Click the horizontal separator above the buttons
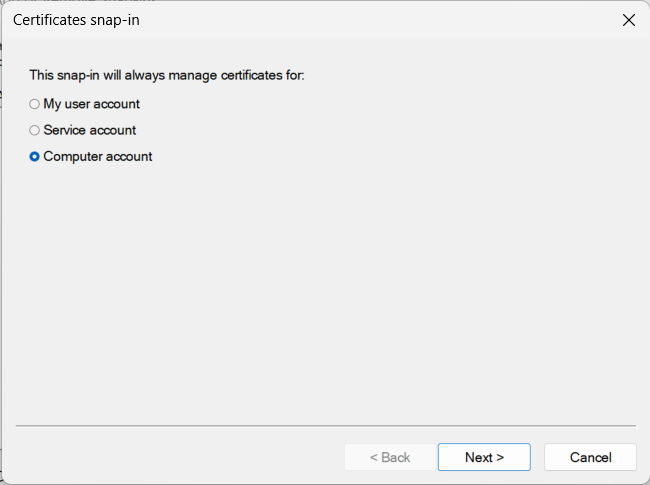Screen dimensions: 650x485 (326, 425)
